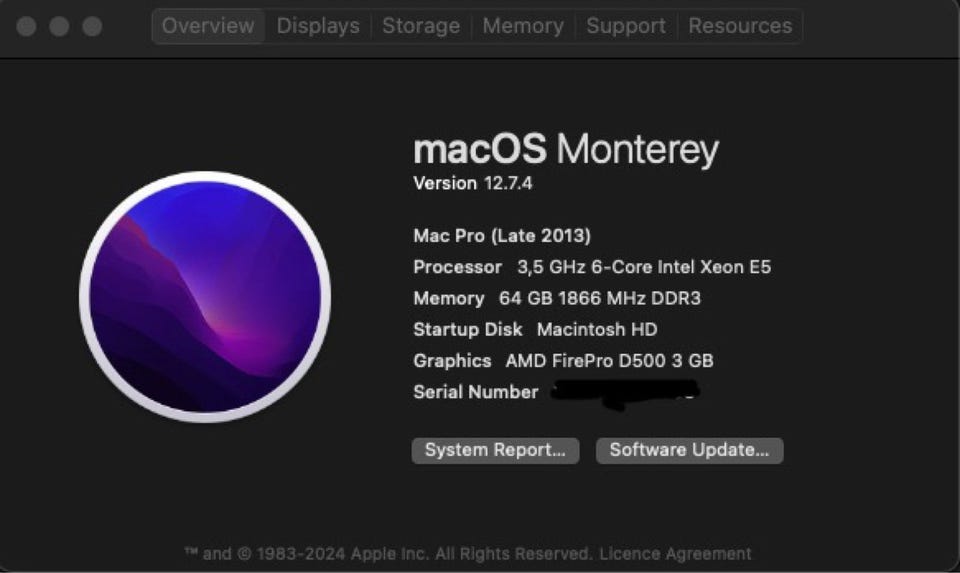Minimize the window with the middle button

(x=59, y=26)
